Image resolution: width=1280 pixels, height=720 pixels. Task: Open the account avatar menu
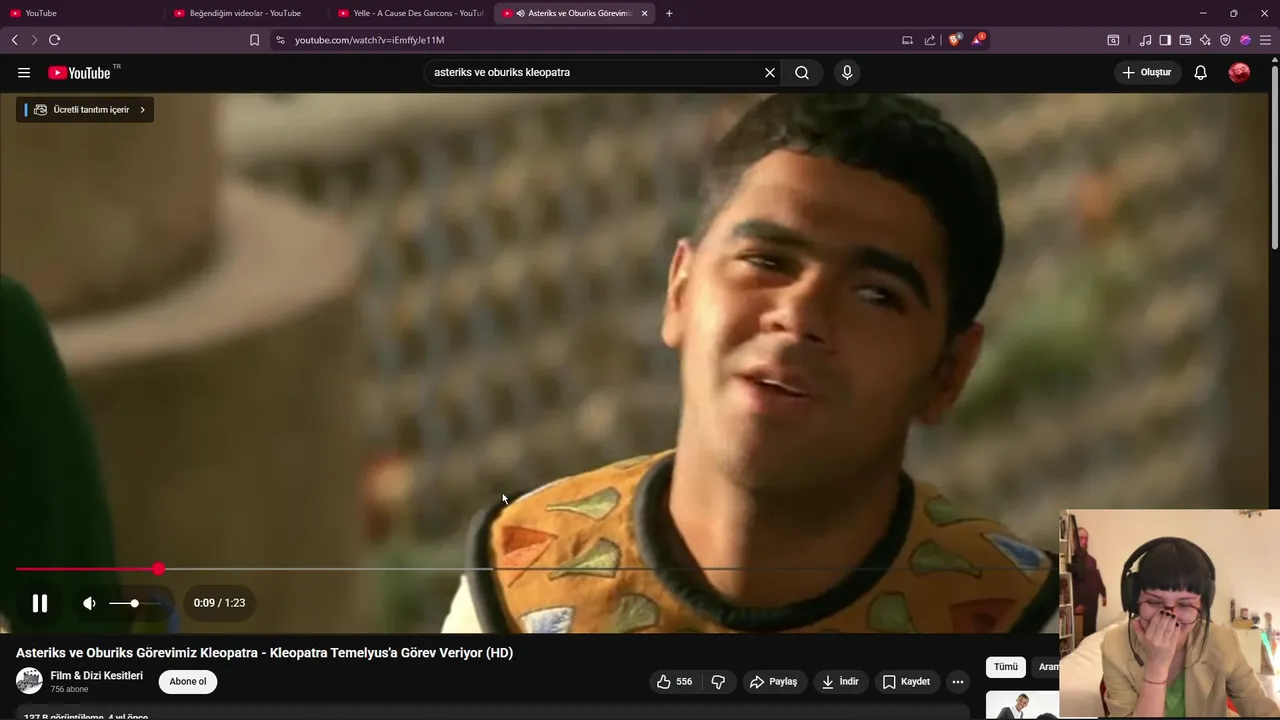1239,73
